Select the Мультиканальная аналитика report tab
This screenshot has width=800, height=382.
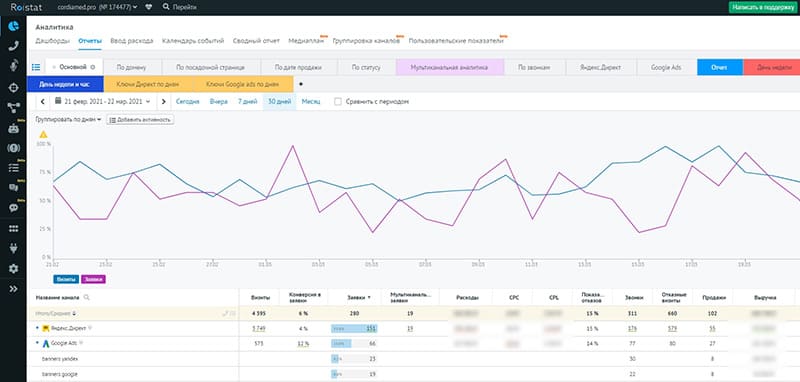tap(449, 67)
